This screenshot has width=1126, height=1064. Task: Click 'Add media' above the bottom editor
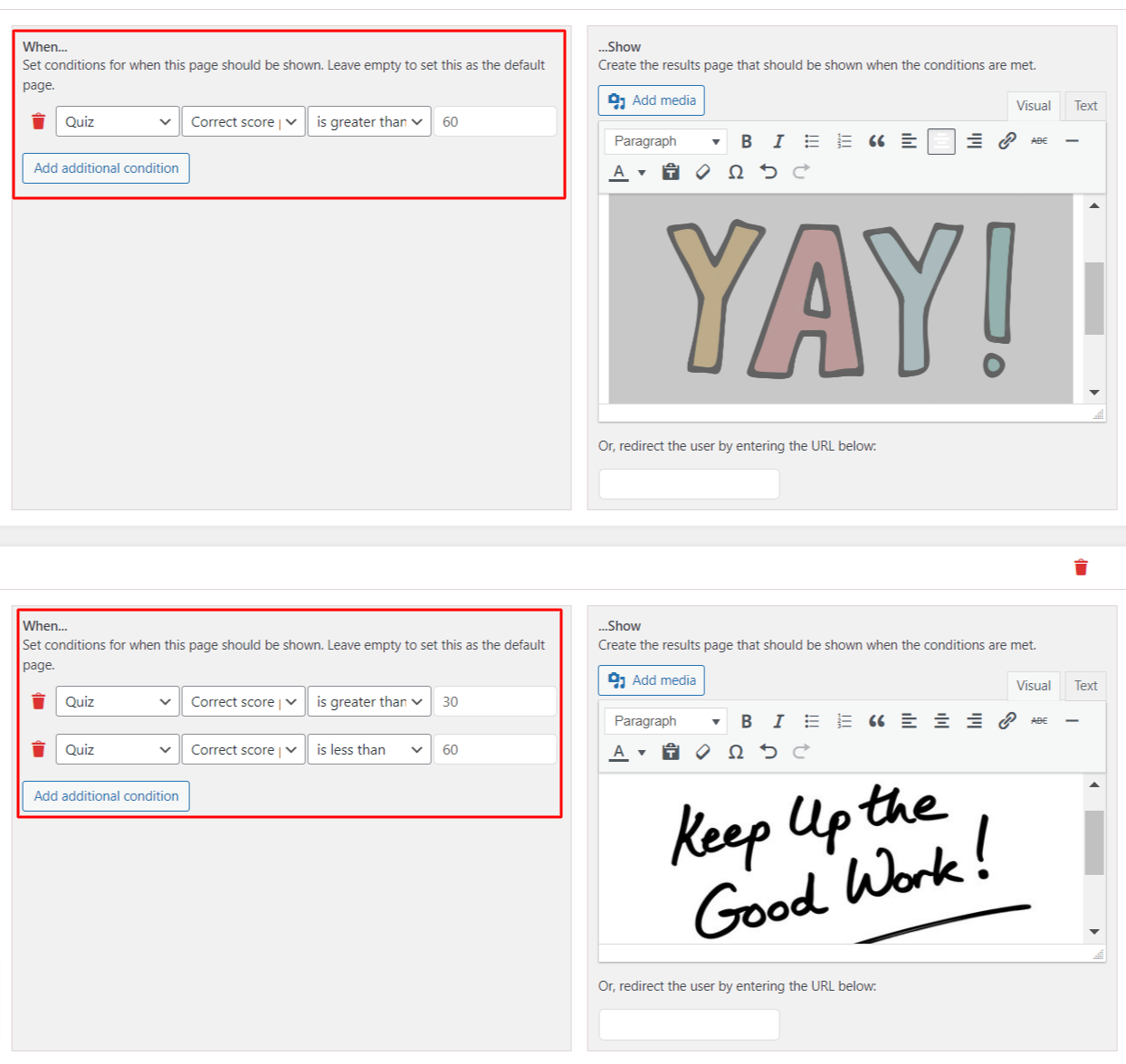pyautogui.click(x=651, y=679)
